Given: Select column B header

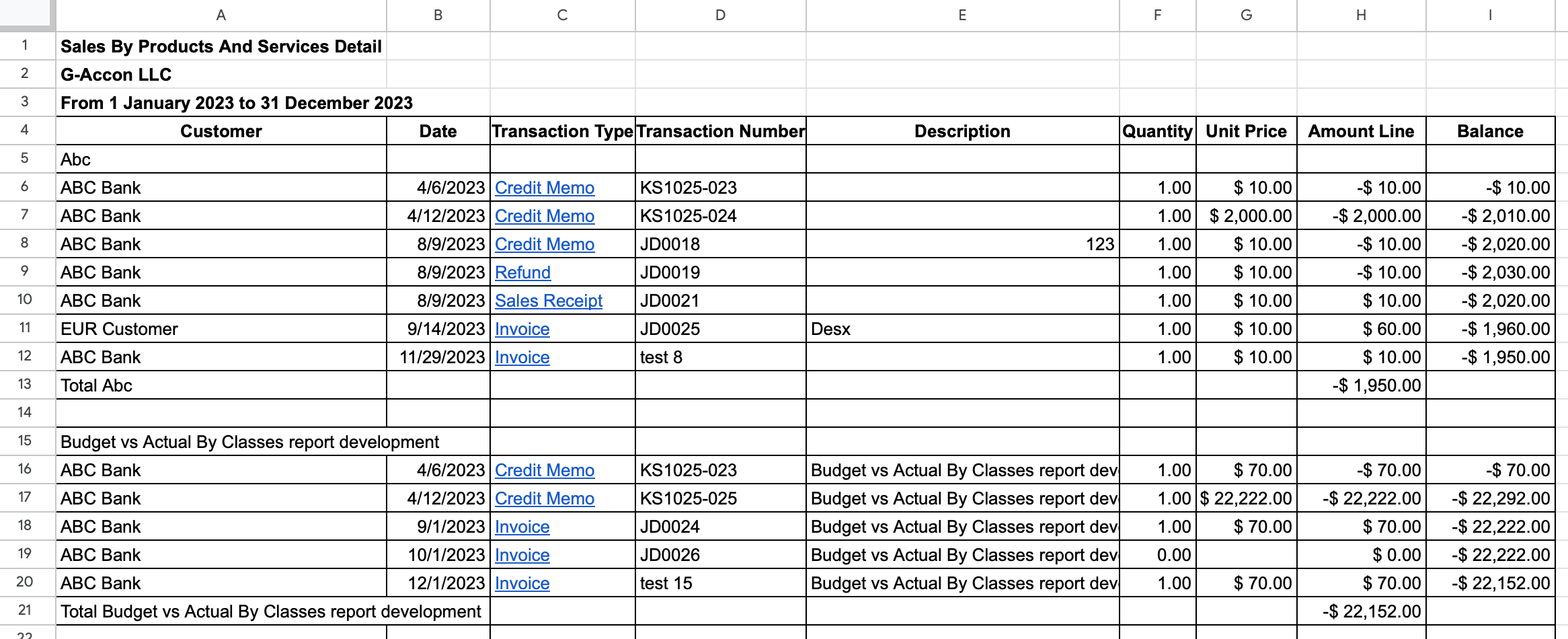Looking at the screenshot, I should point(438,15).
